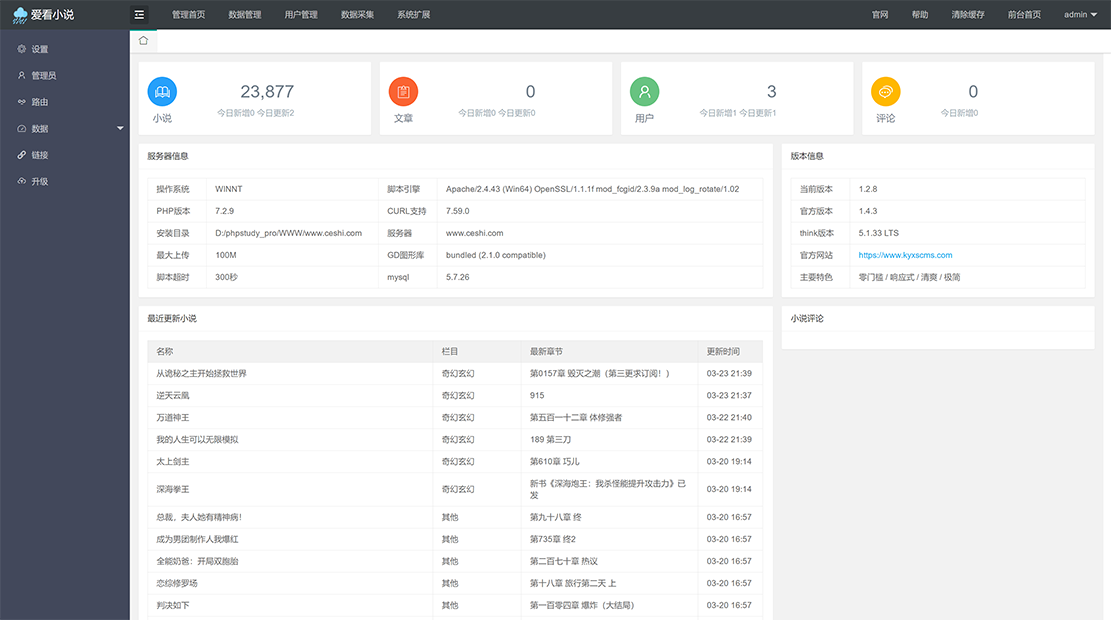The width and height of the screenshot is (1111, 620).
Task: Toggle the sidebar collapse hamburger icon
Action: tap(139, 15)
